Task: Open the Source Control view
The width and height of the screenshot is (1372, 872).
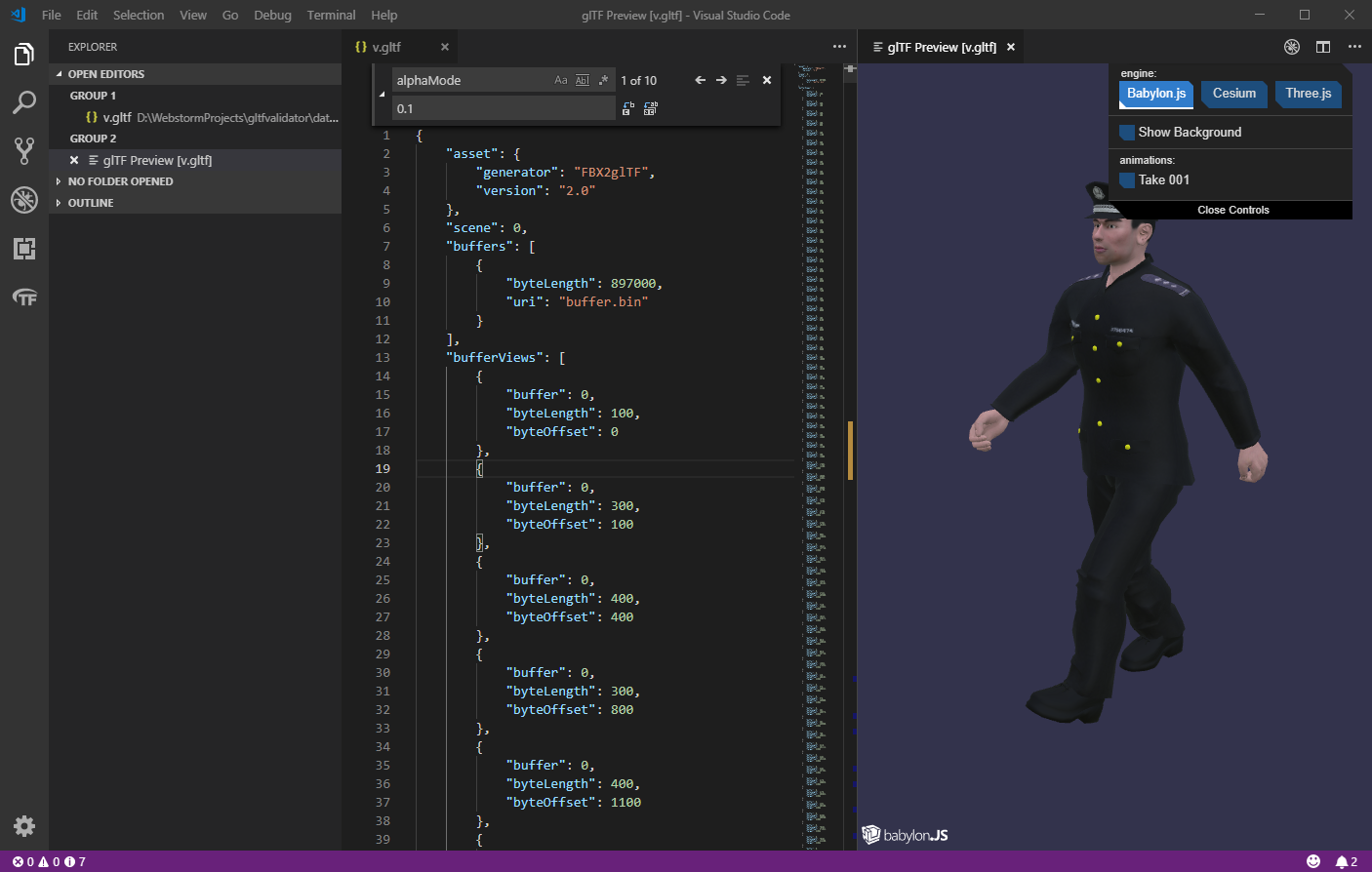Action: [24, 151]
